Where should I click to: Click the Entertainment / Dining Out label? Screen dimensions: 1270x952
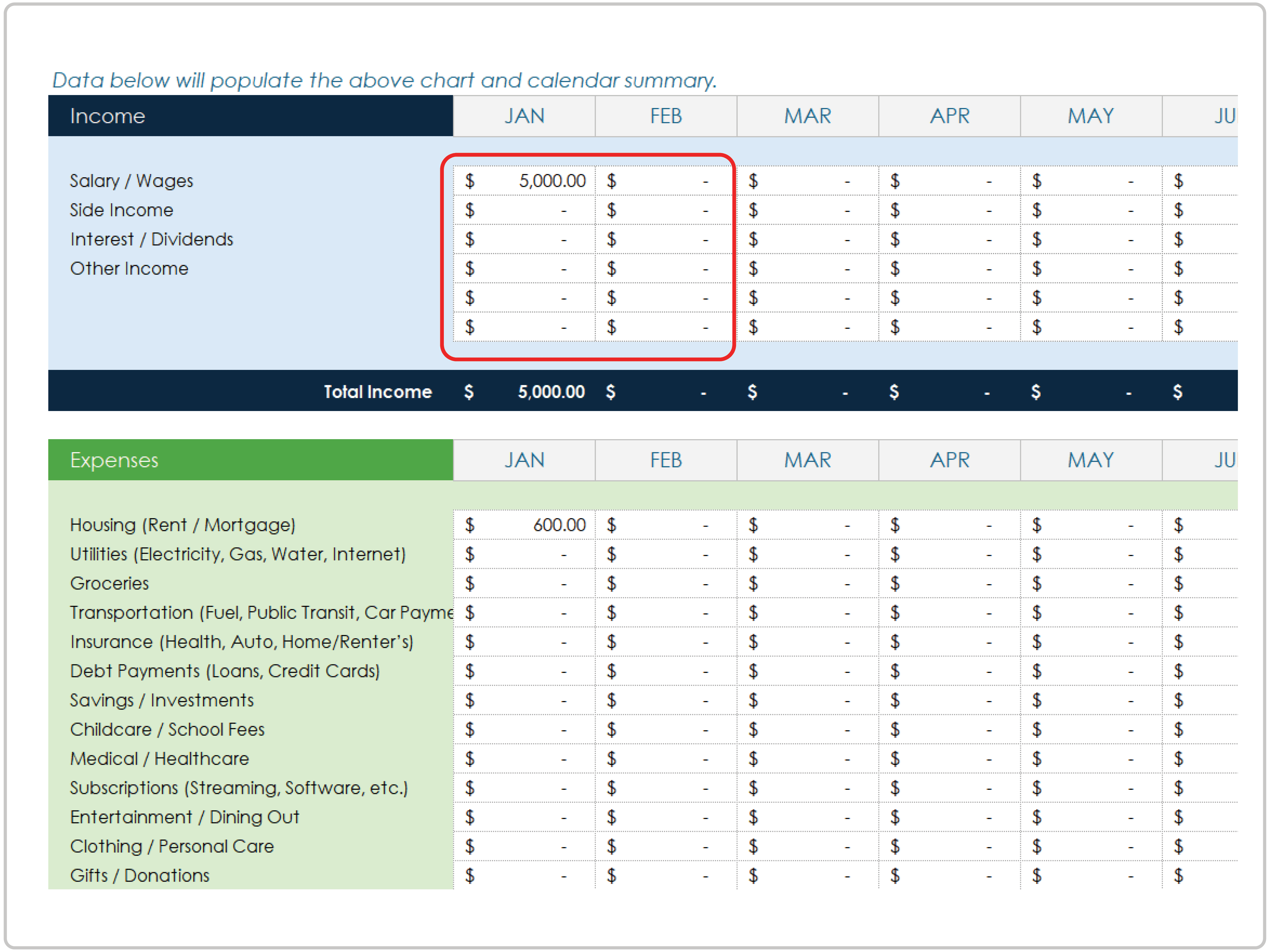tap(184, 817)
